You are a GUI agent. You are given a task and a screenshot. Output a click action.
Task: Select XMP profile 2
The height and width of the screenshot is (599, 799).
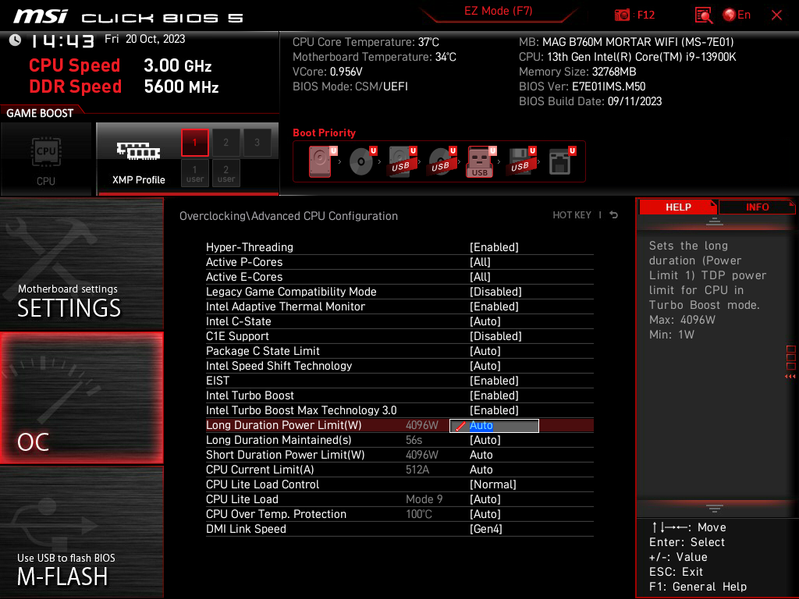[x=226, y=143]
